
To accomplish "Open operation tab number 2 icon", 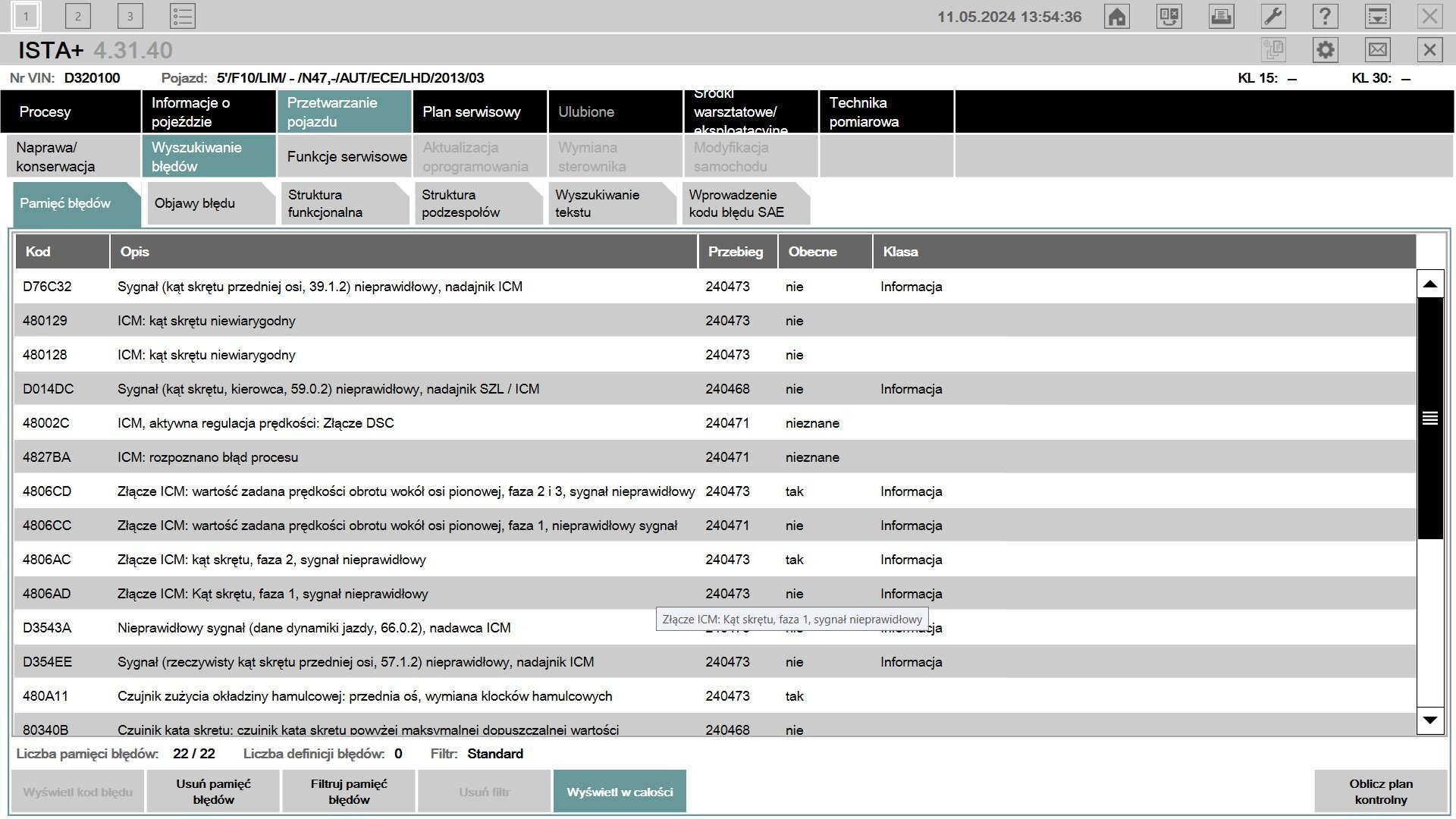I will 78,16.
